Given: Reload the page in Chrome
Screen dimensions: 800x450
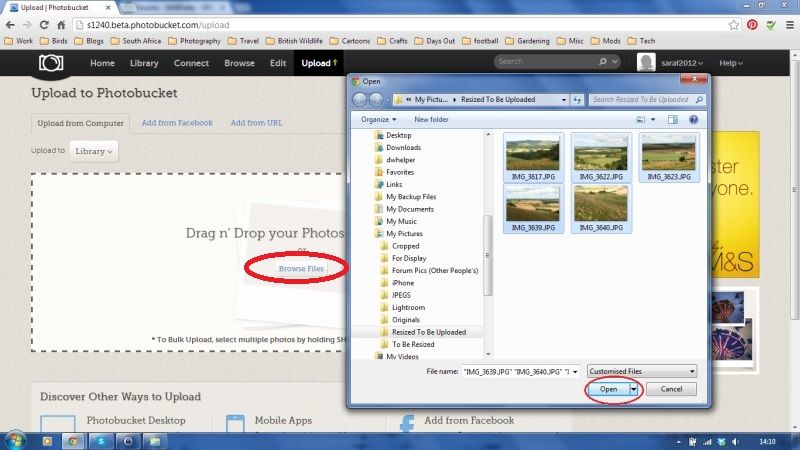Looking at the screenshot, I should (44, 24).
